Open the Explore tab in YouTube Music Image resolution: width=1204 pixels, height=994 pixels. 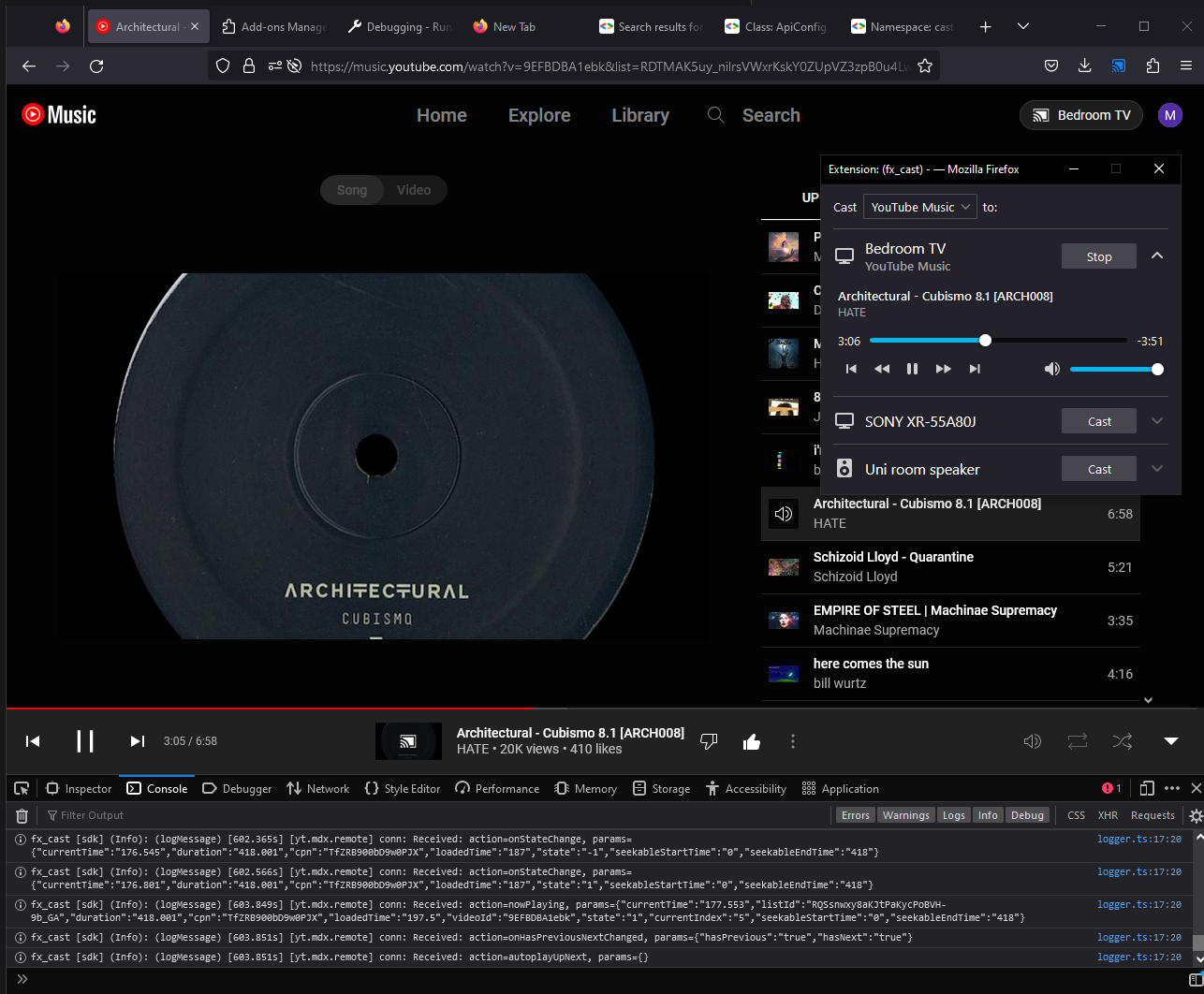point(539,115)
